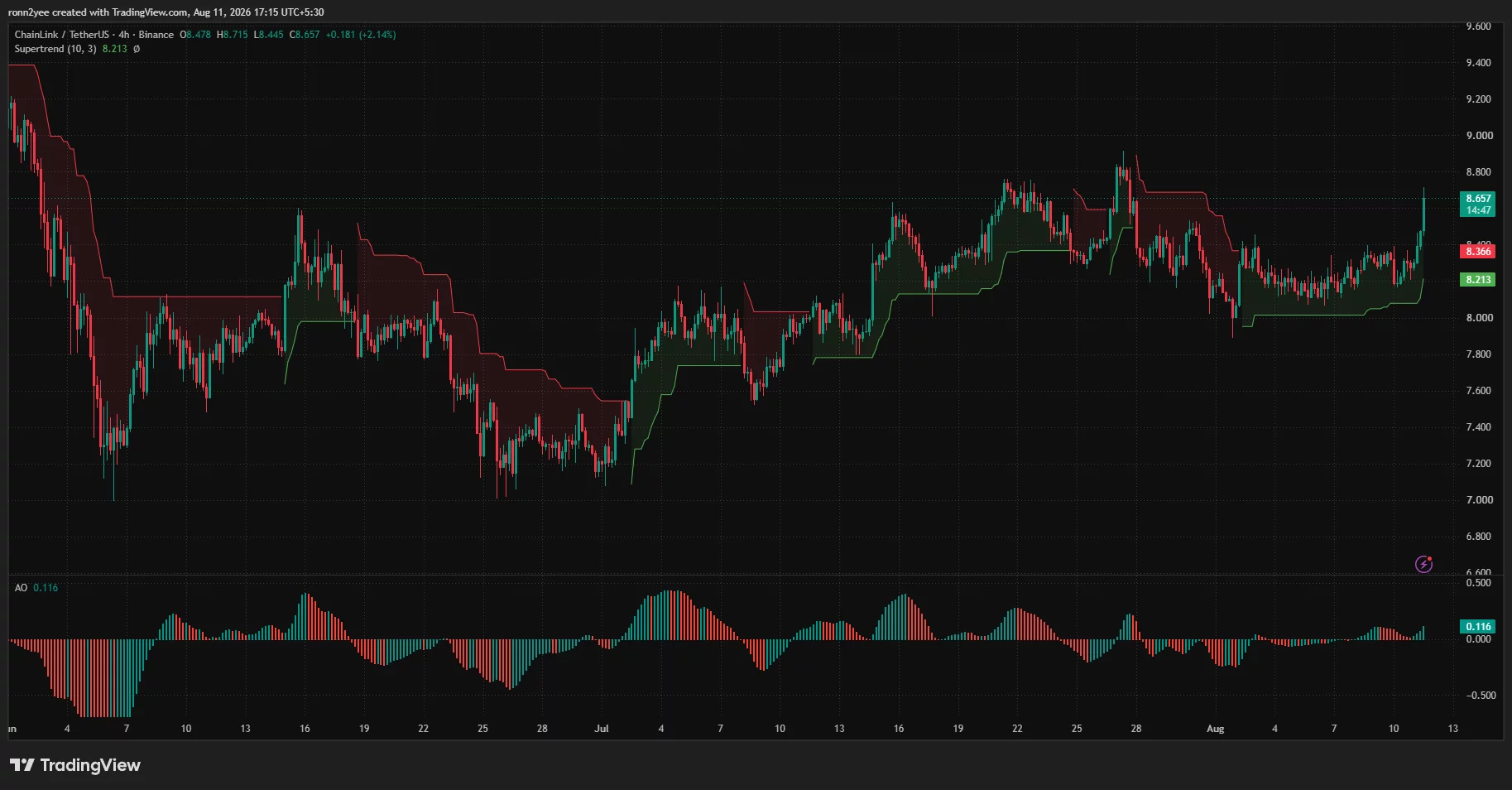1512x790 pixels.
Task: Click the 9.200 price scale label
Action: (x=1478, y=99)
